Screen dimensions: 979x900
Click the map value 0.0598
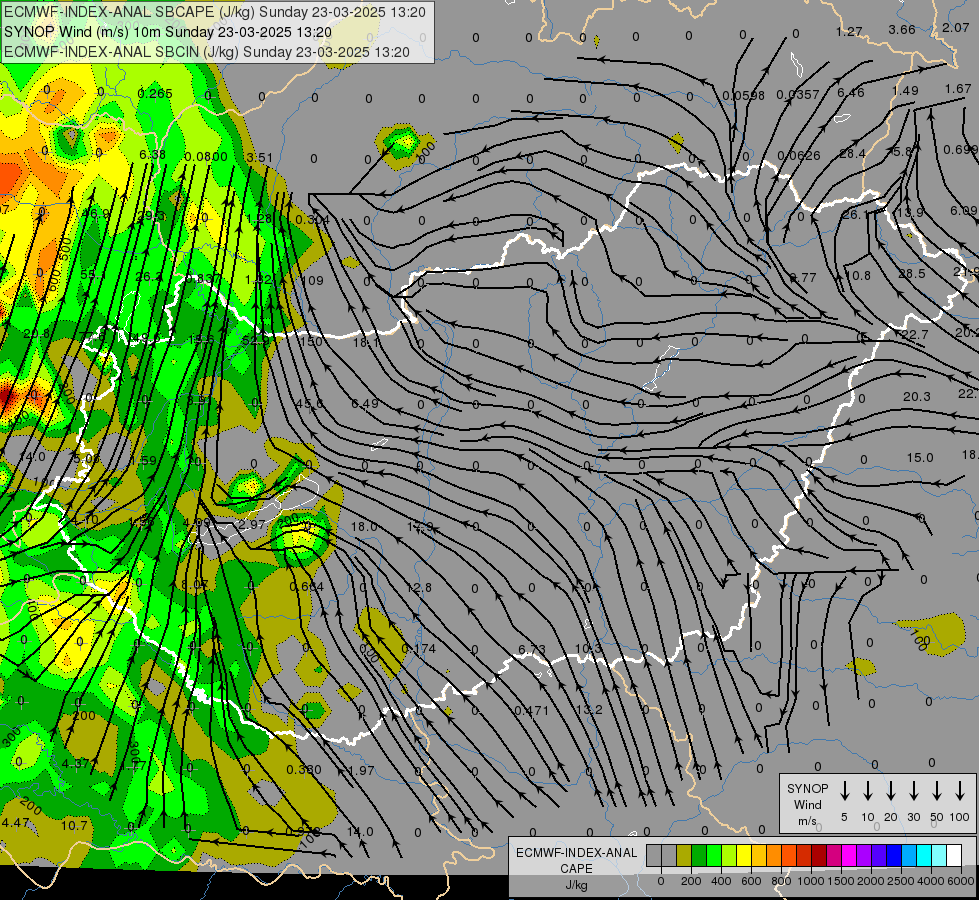(x=743, y=96)
